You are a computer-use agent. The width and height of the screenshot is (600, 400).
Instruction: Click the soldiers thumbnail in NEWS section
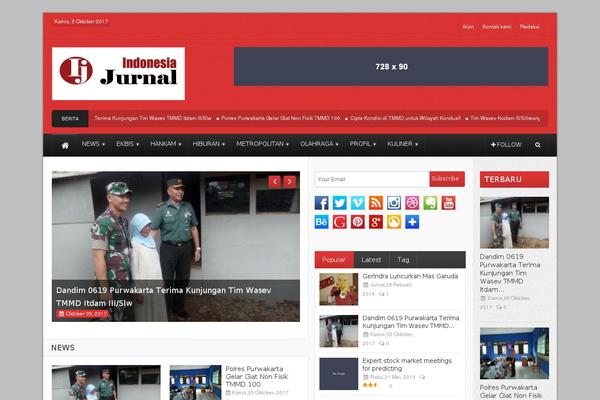(106, 382)
